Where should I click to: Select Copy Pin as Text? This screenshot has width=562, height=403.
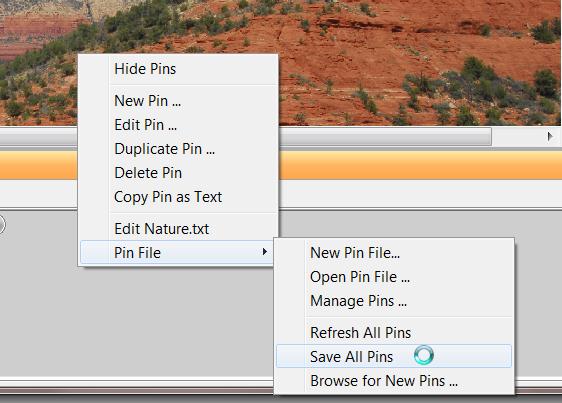point(178,197)
